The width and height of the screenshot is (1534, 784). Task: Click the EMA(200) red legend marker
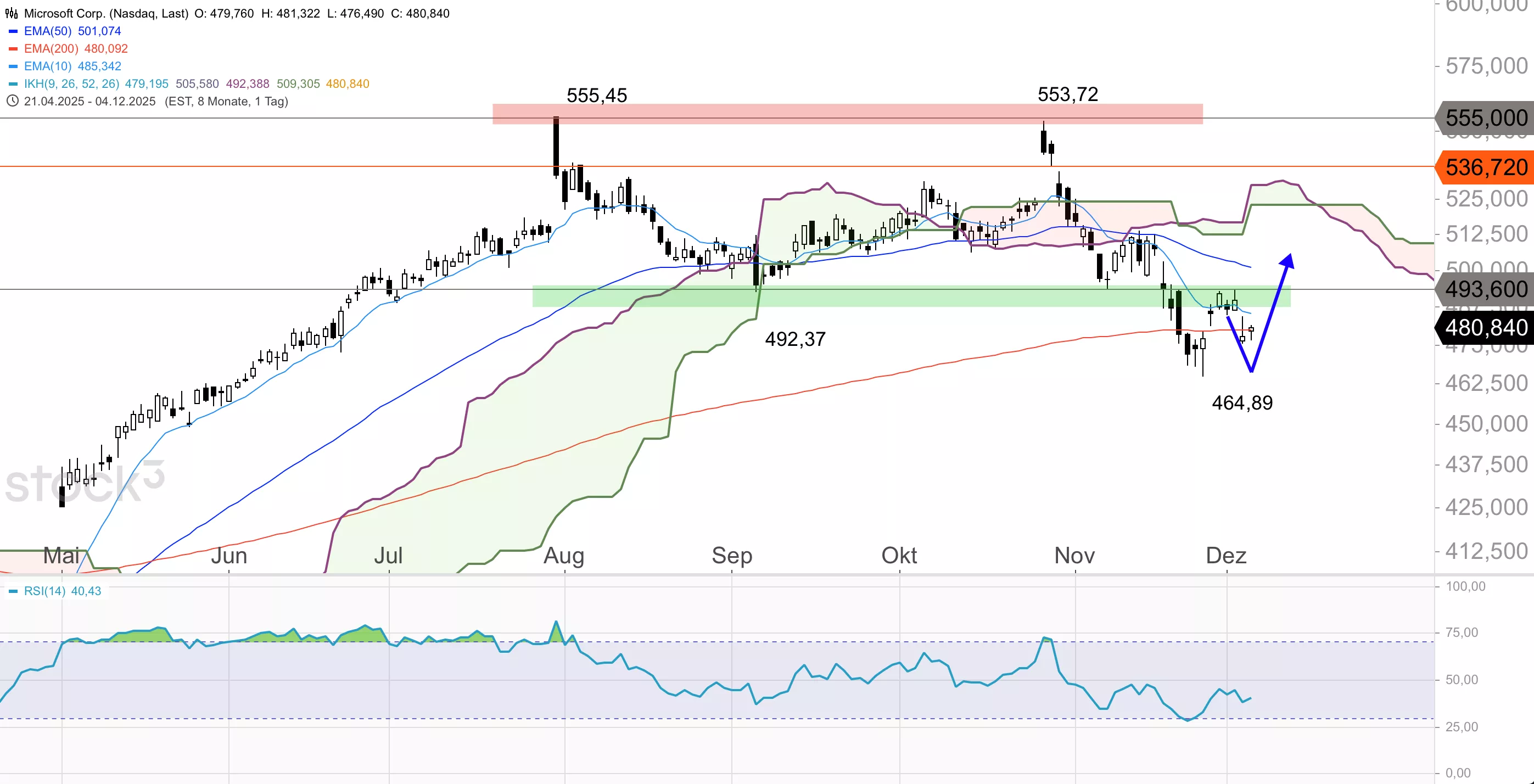tap(13, 49)
